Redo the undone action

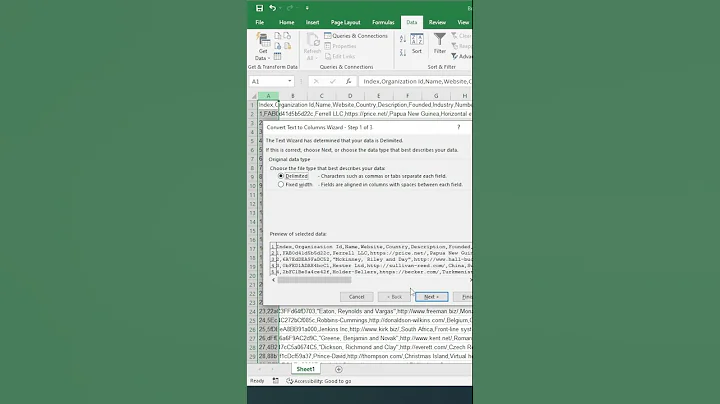(x=290, y=8)
